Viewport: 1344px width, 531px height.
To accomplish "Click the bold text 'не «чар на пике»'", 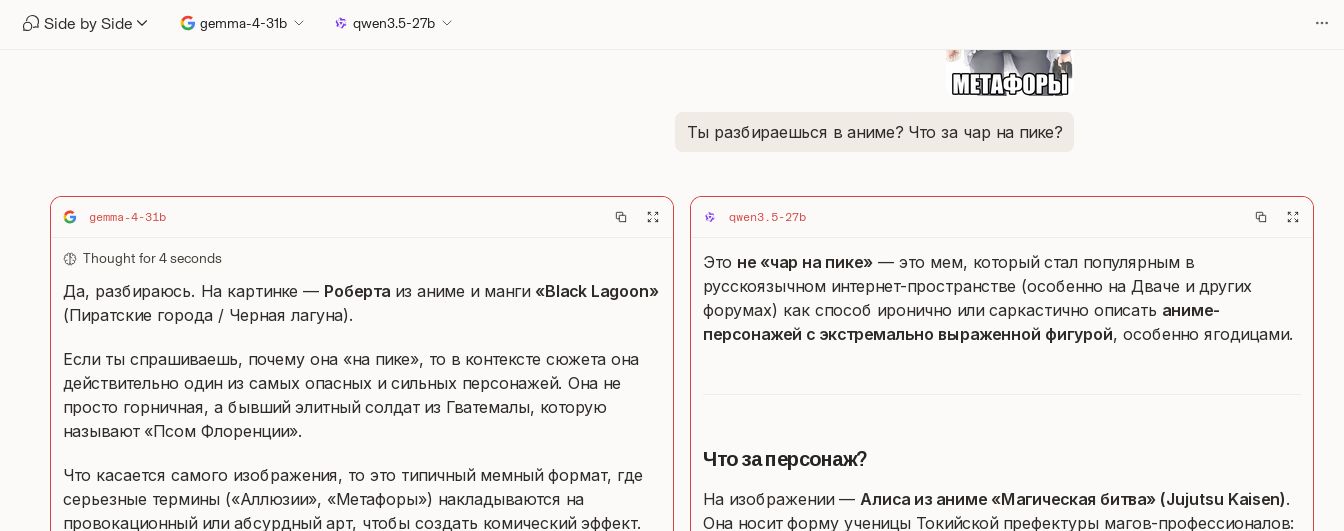I will (805, 262).
